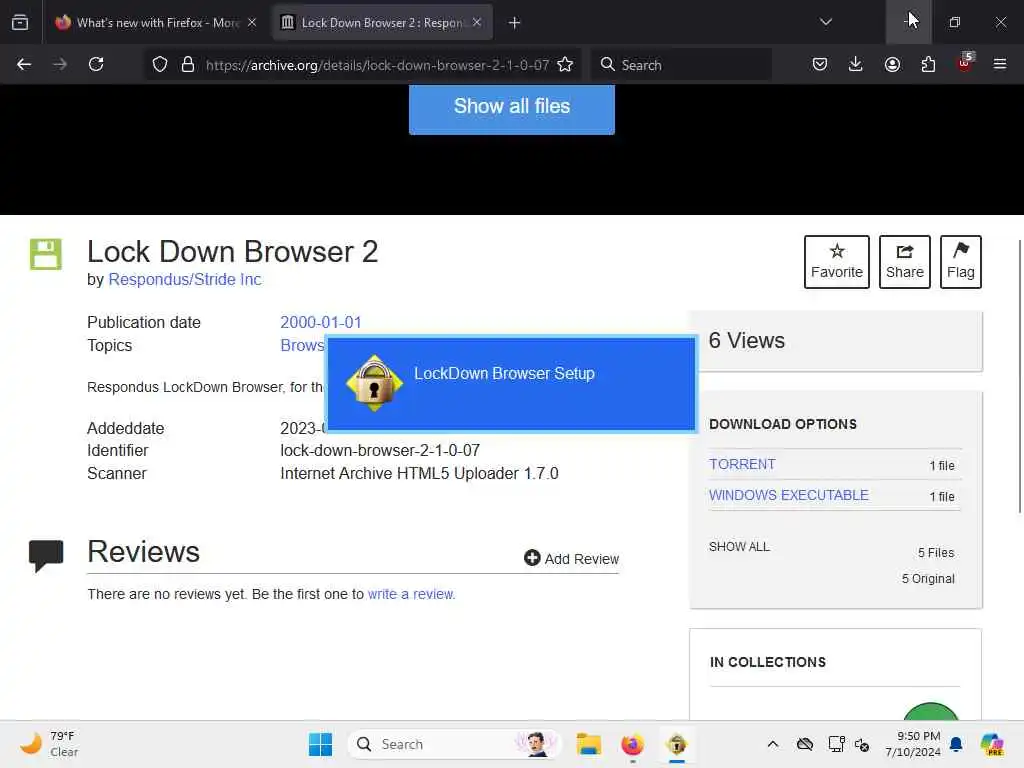Viewport: 1024px width, 768px height.
Task: Click the 5 Files count text
Action: coord(936,552)
